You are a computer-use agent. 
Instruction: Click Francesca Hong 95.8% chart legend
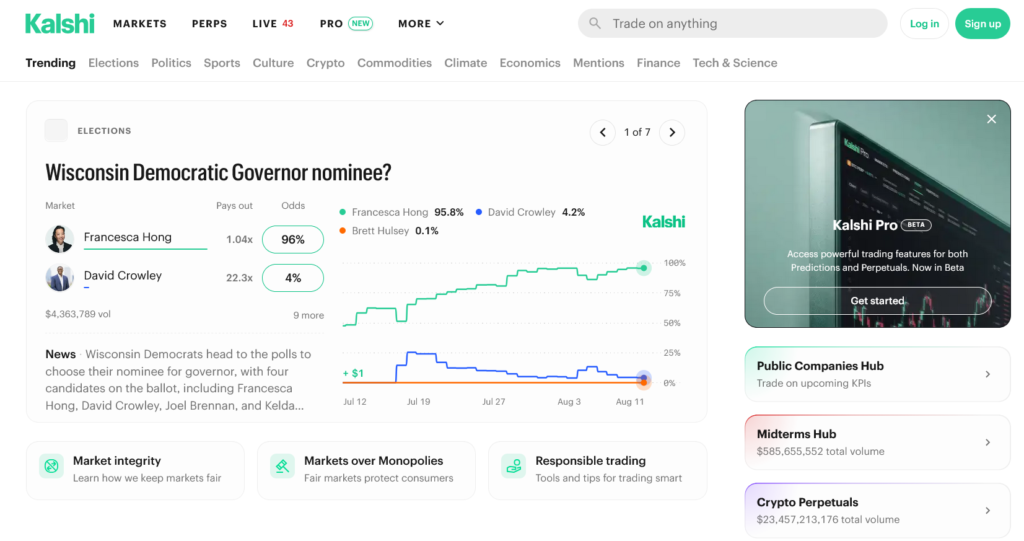(x=402, y=212)
